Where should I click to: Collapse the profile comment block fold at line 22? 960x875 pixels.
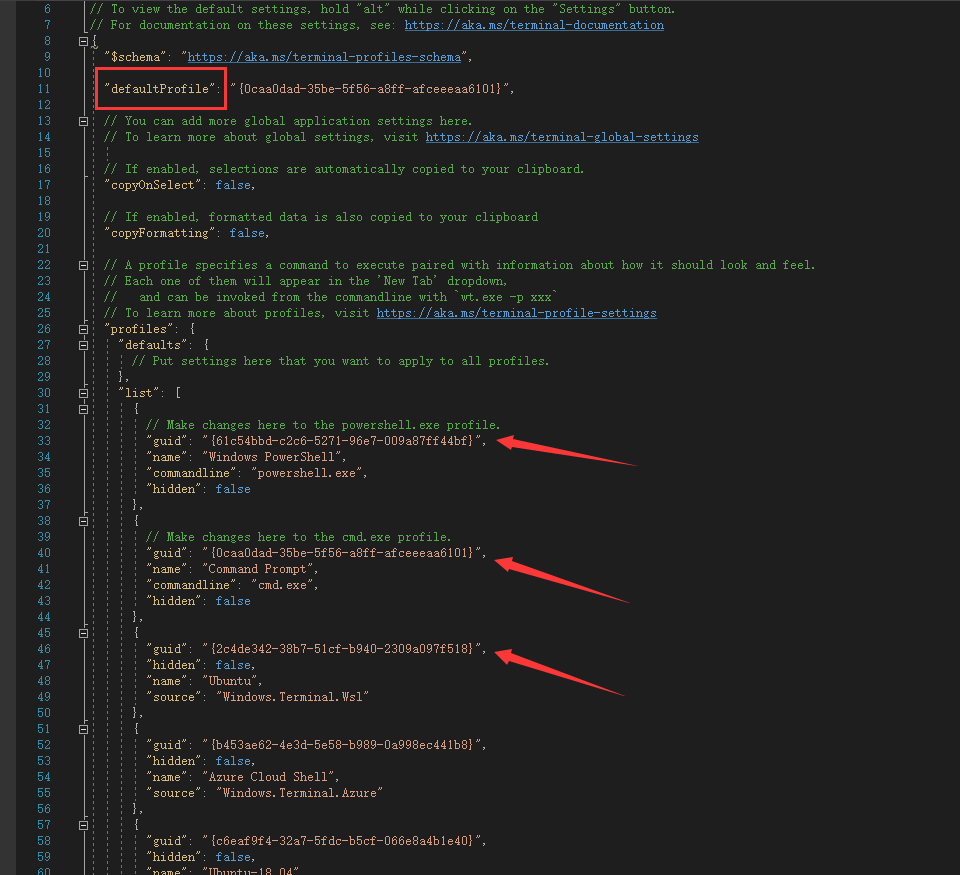(84, 264)
